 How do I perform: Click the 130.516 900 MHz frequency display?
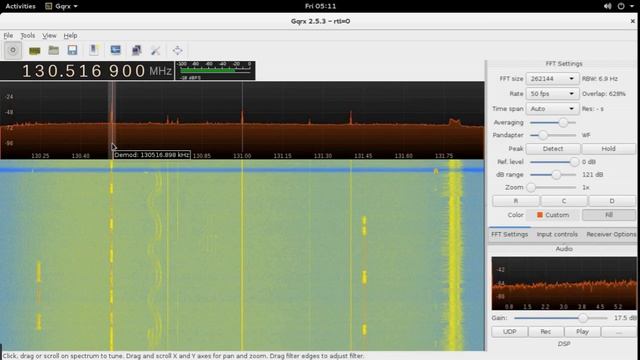coord(87,71)
